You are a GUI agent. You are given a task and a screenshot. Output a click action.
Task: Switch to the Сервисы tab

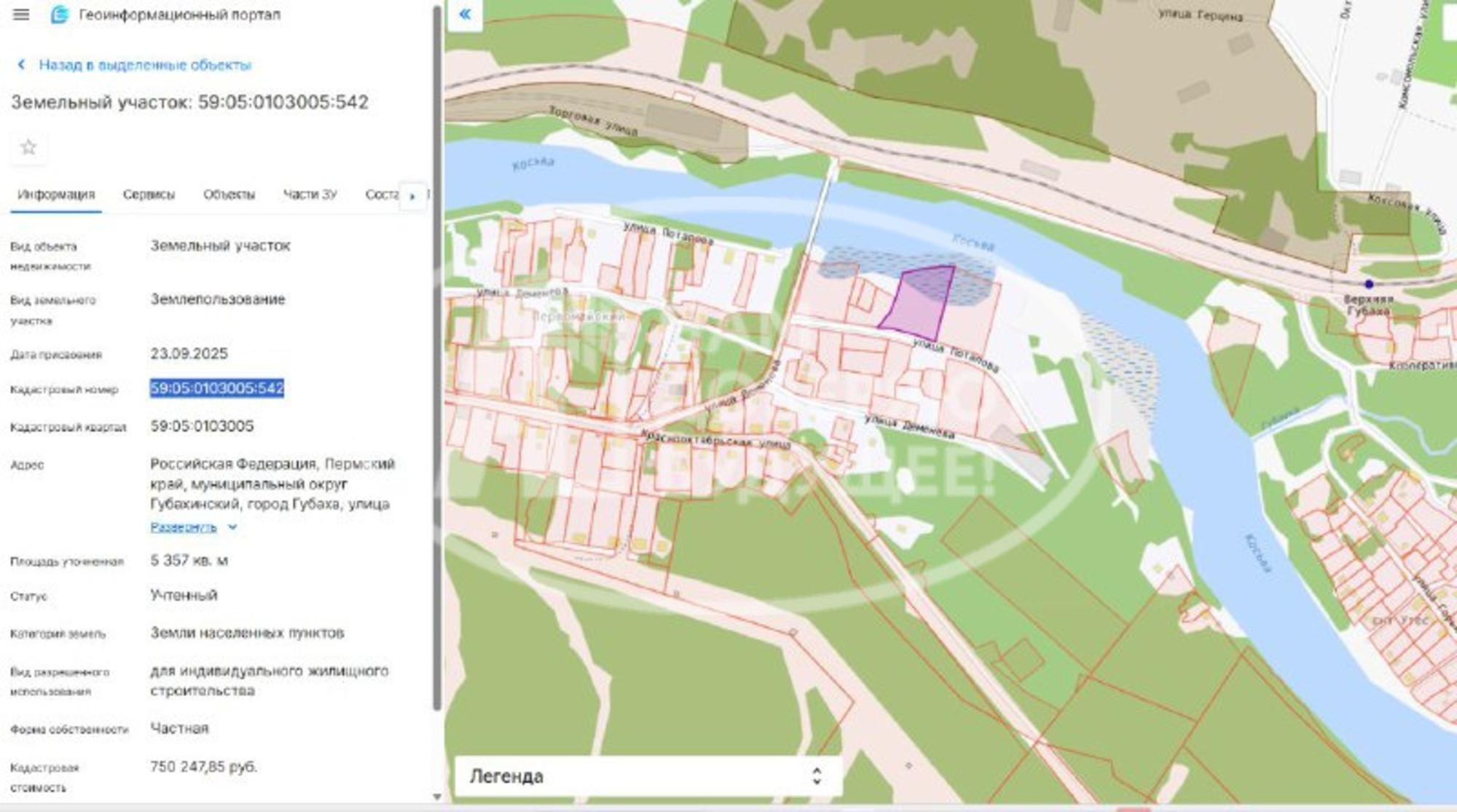coord(149,194)
